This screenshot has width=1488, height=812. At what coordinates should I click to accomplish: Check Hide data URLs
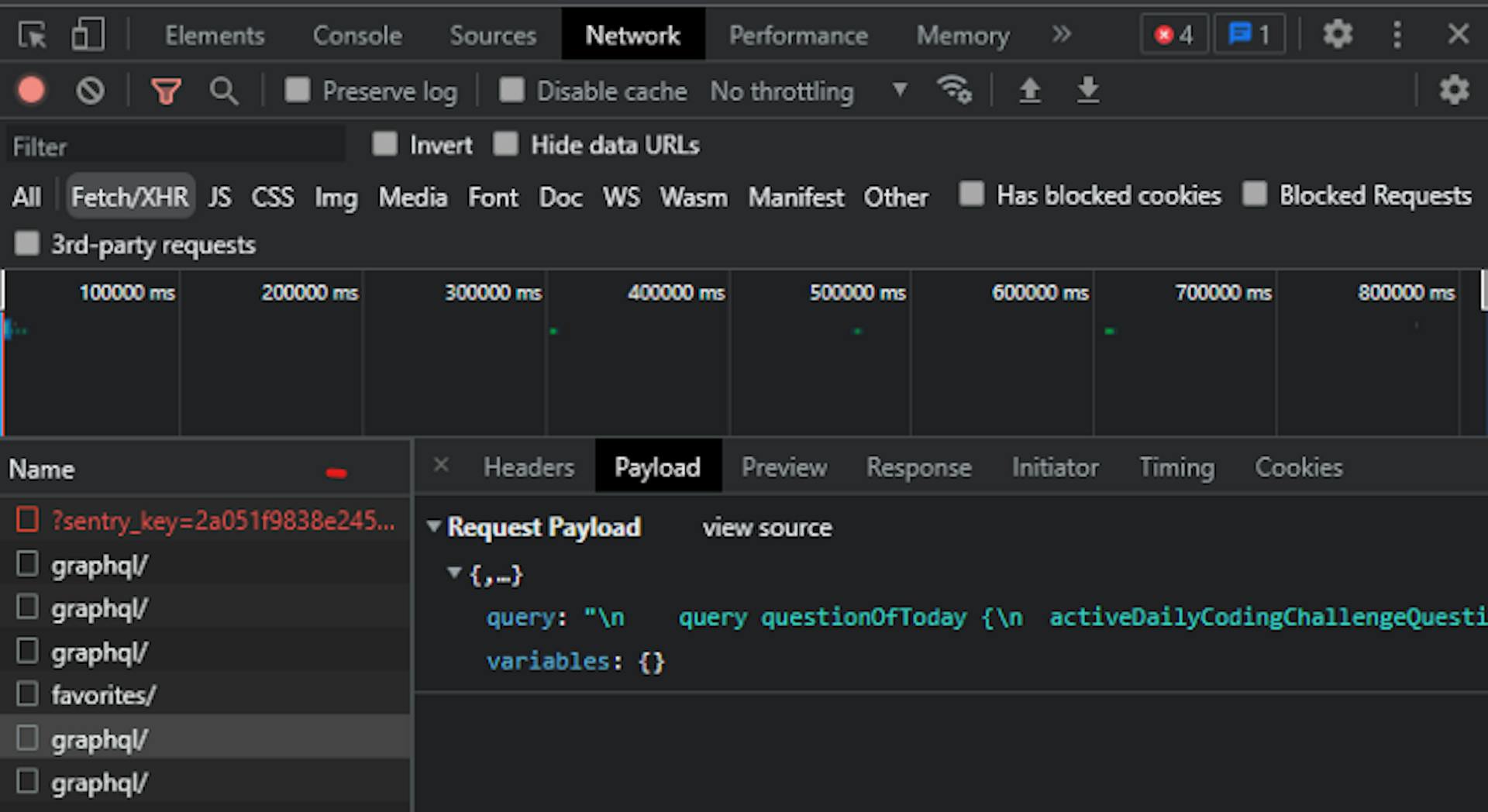[506, 143]
